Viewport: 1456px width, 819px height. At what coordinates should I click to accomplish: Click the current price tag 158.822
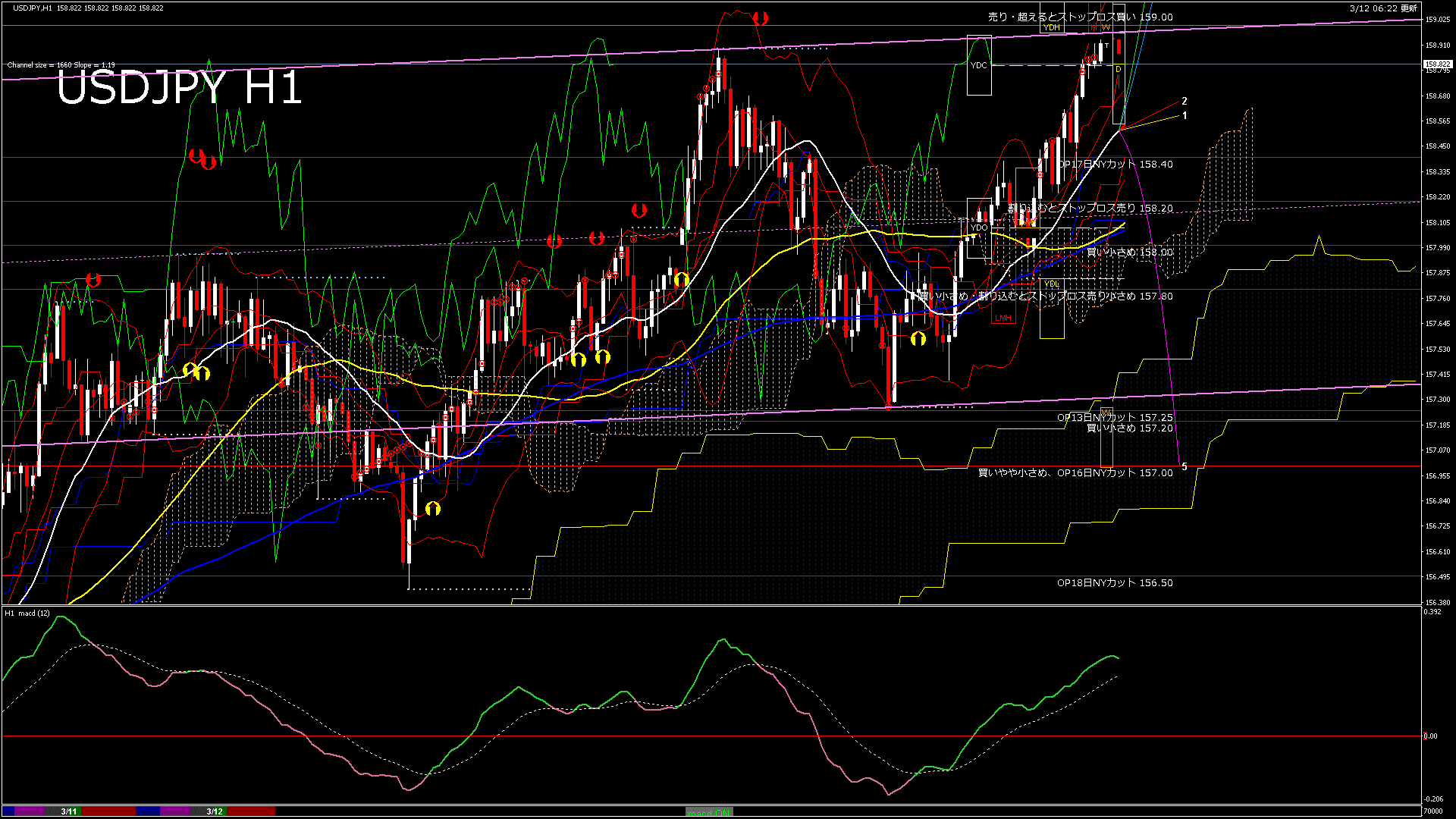coord(1437,64)
